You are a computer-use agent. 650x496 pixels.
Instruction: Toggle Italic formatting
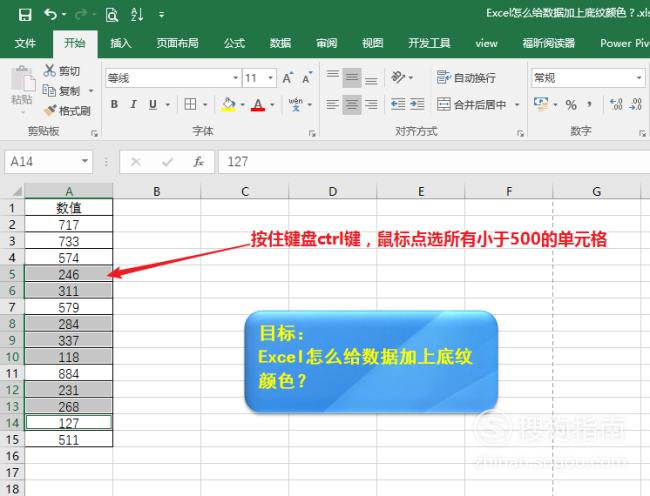click(x=133, y=104)
